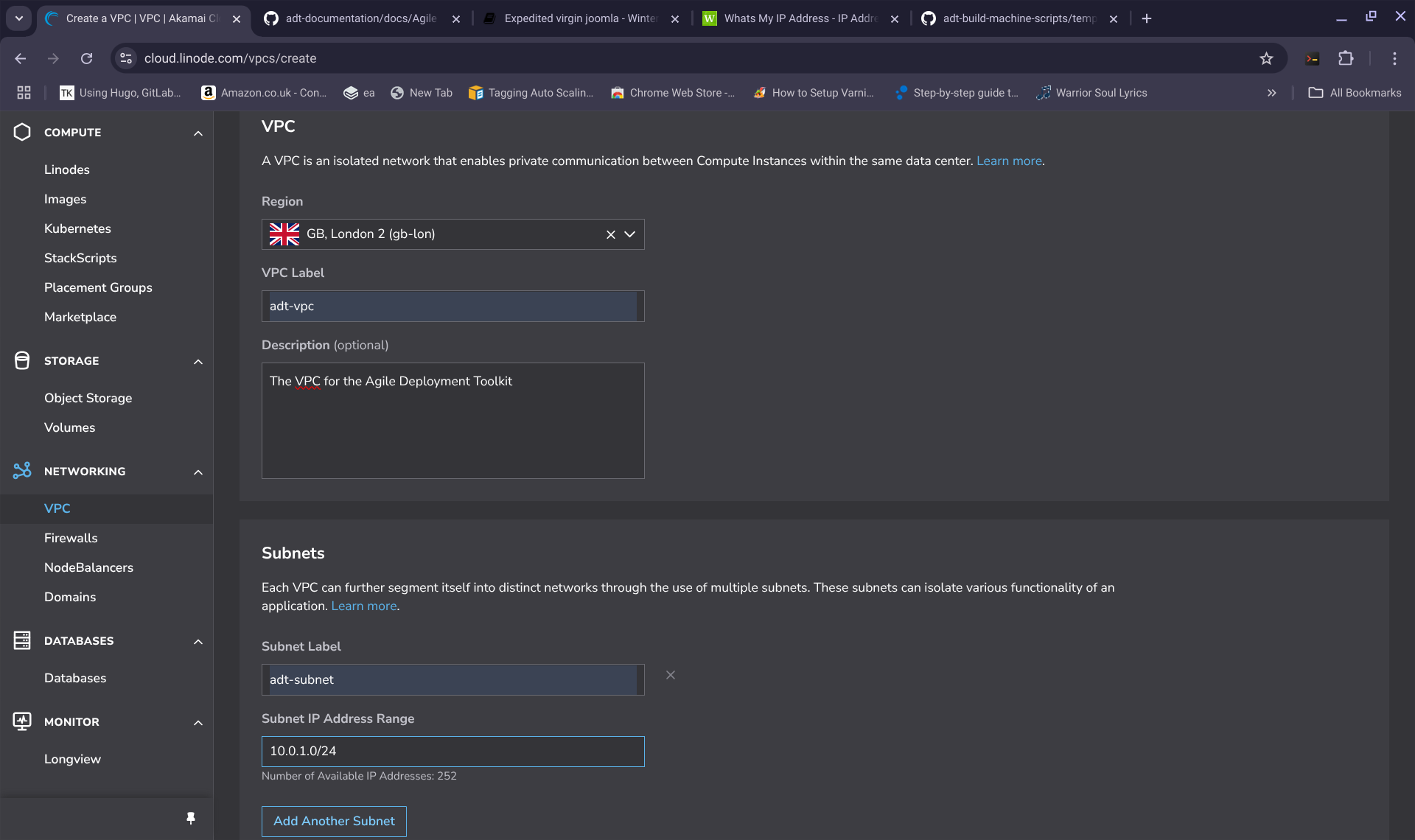Open VPC Learn more link
The image size is (1415, 840).
pos(1009,161)
